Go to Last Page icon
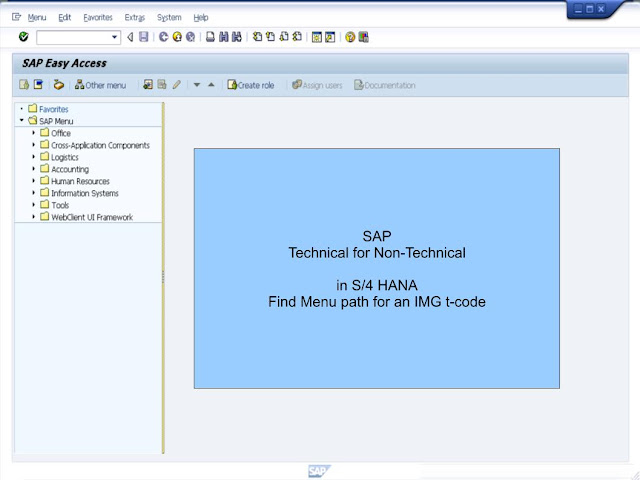The width and height of the screenshot is (640, 480). (297, 37)
